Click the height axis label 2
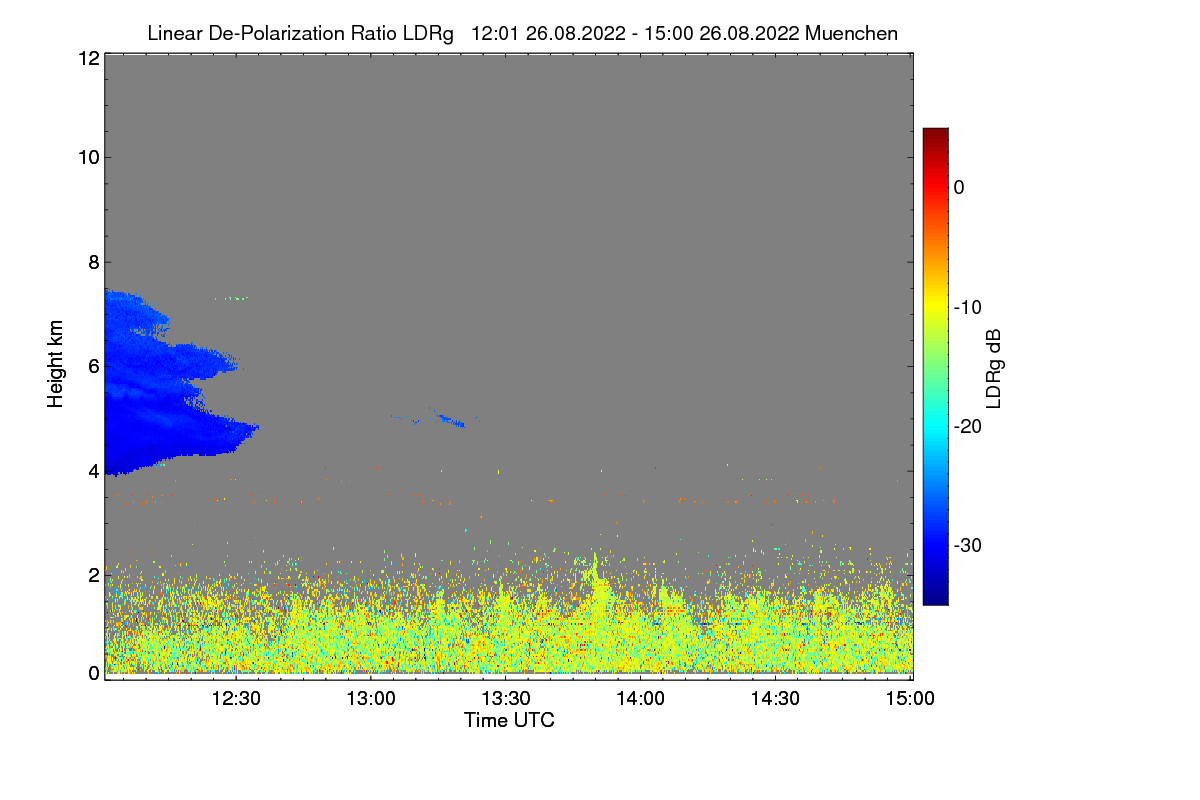This screenshot has width=1200, height=800. [93, 575]
